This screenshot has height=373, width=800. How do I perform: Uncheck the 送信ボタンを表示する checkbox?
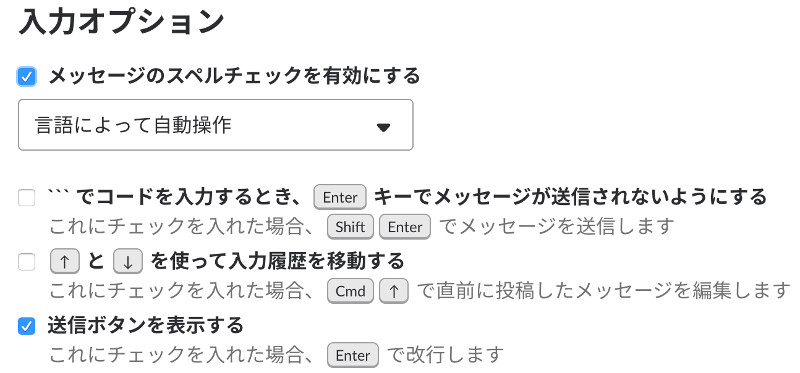click(27, 326)
